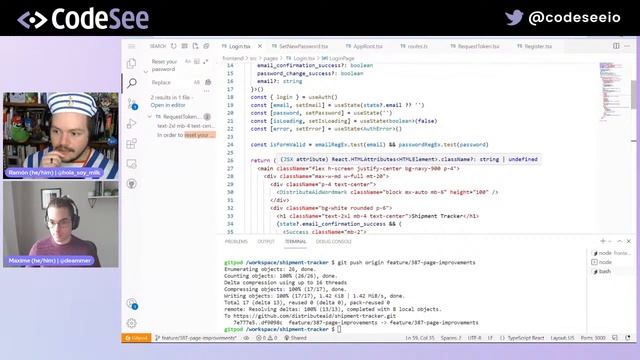Open a new search editor

(x=195, y=46)
